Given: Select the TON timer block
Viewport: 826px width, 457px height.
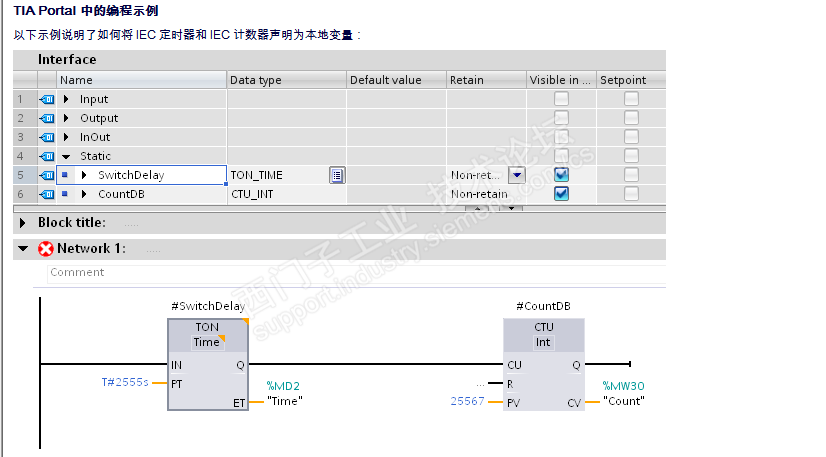Looking at the screenshot, I should pos(208,364).
